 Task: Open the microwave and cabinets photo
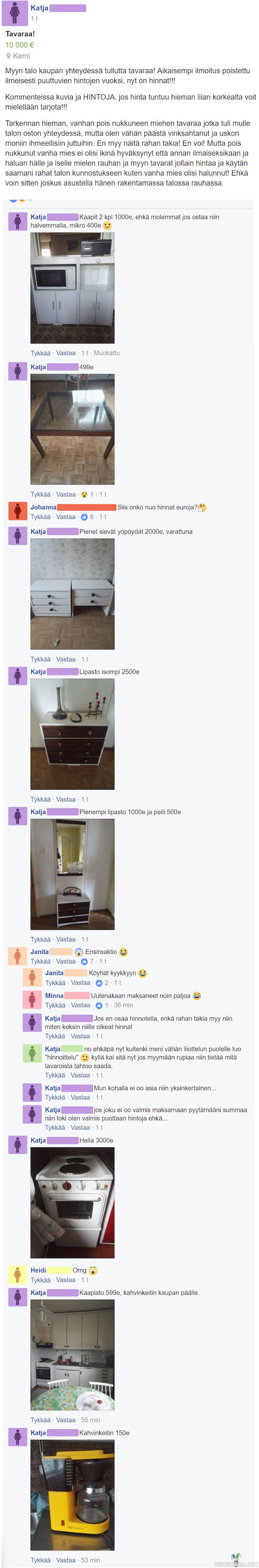72,288
